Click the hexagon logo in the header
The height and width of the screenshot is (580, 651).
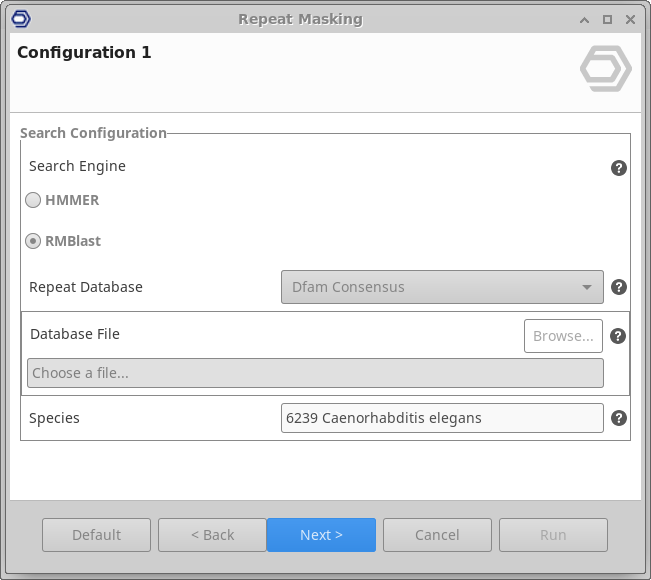click(x=605, y=72)
